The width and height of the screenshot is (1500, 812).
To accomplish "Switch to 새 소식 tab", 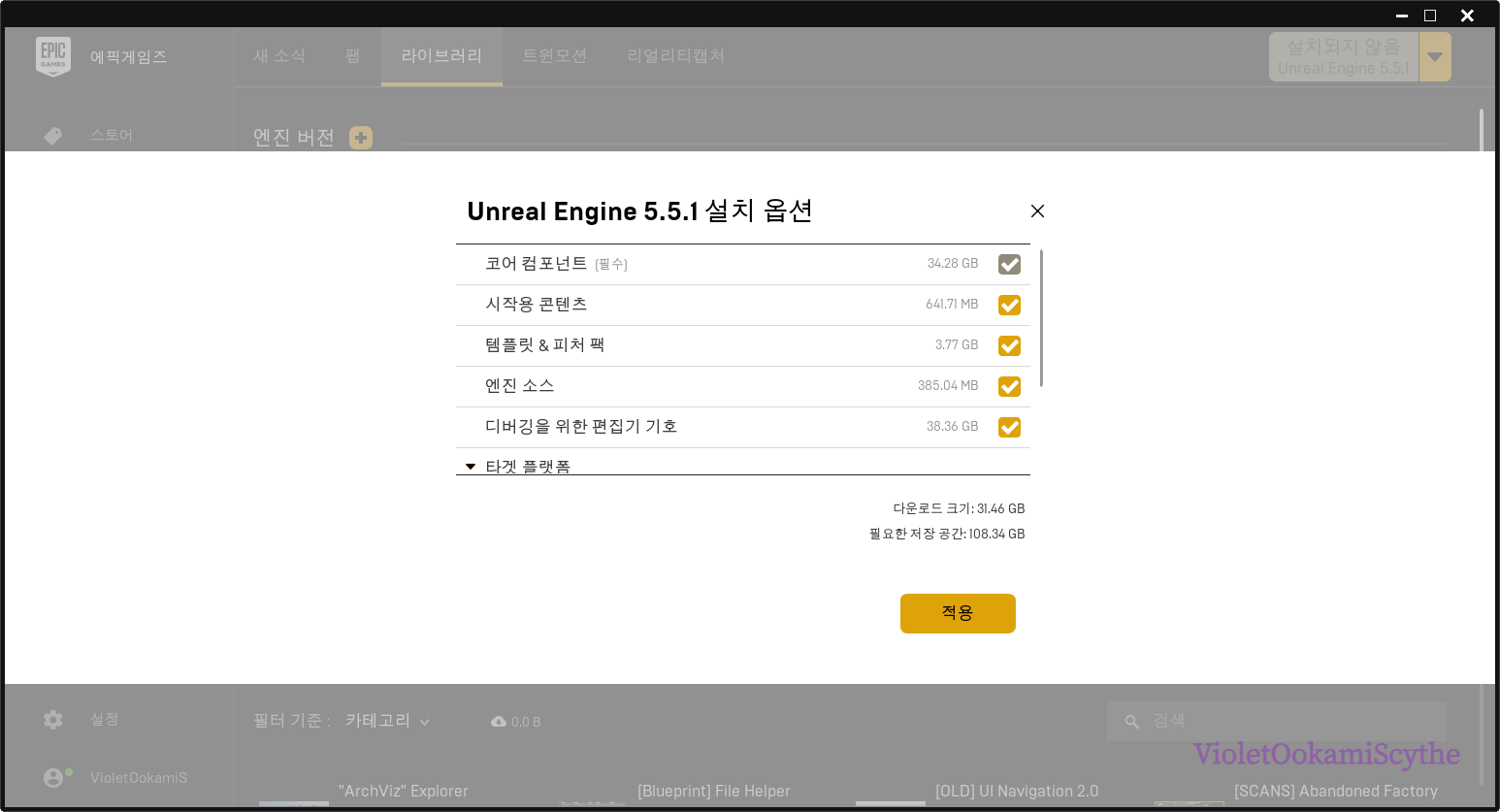I will (279, 56).
